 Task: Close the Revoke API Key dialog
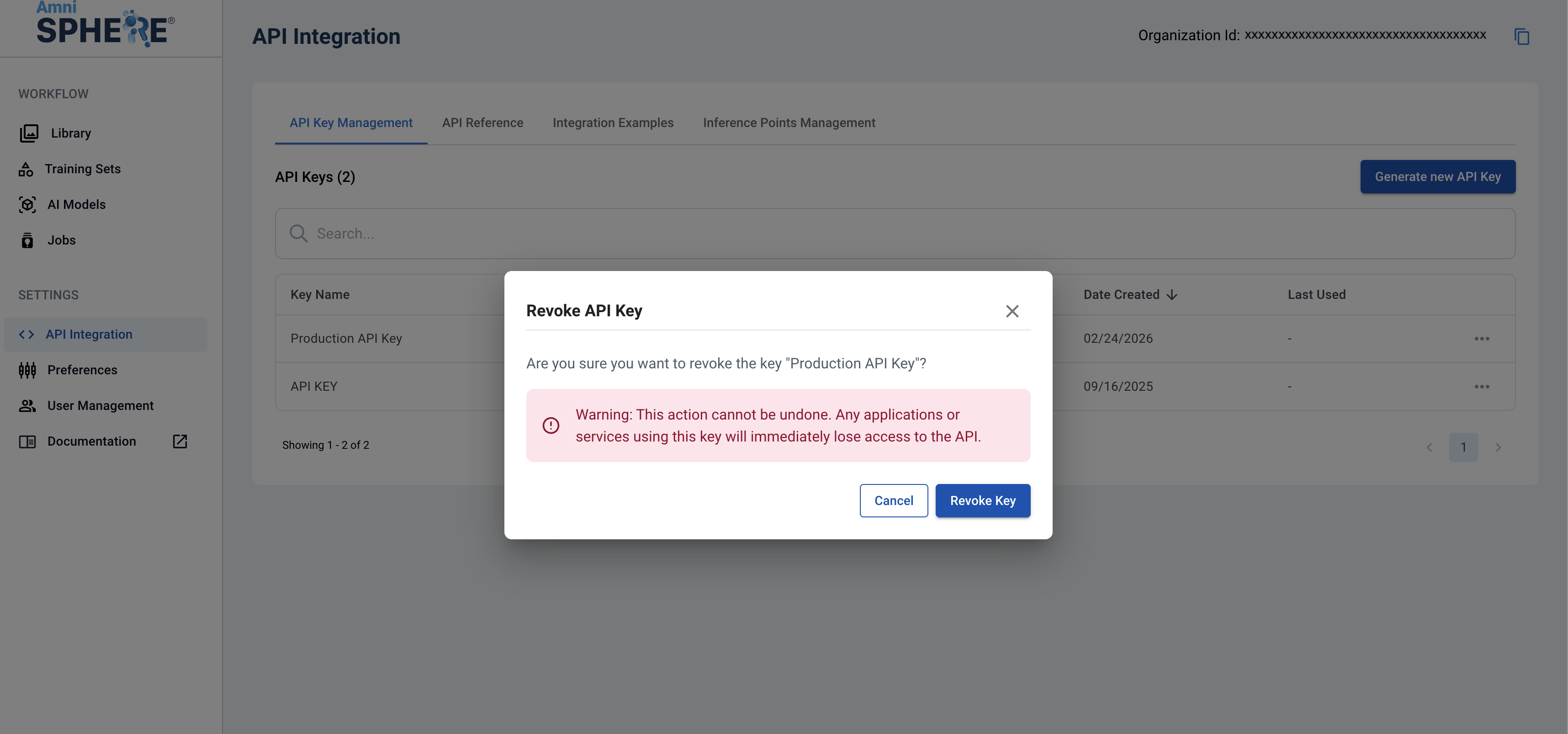coord(1012,311)
